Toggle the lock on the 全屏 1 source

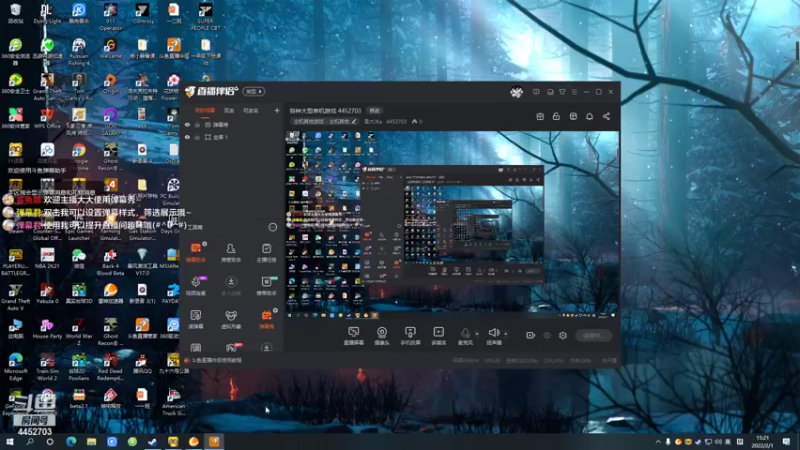[x=197, y=137]
